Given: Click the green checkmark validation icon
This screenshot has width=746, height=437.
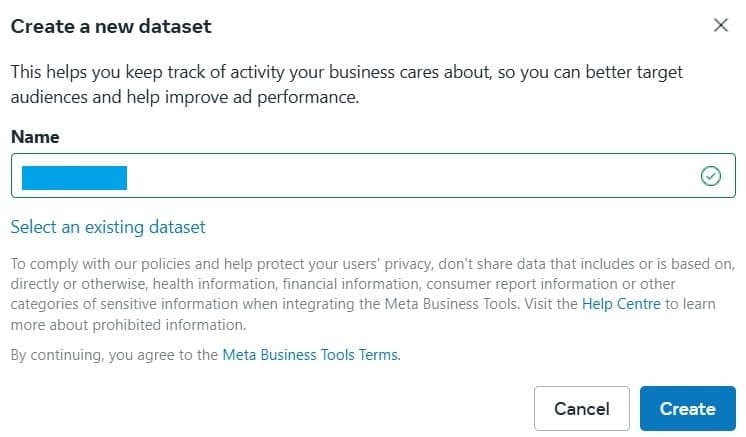Looking at the screenshot, I should pos(711,177).
